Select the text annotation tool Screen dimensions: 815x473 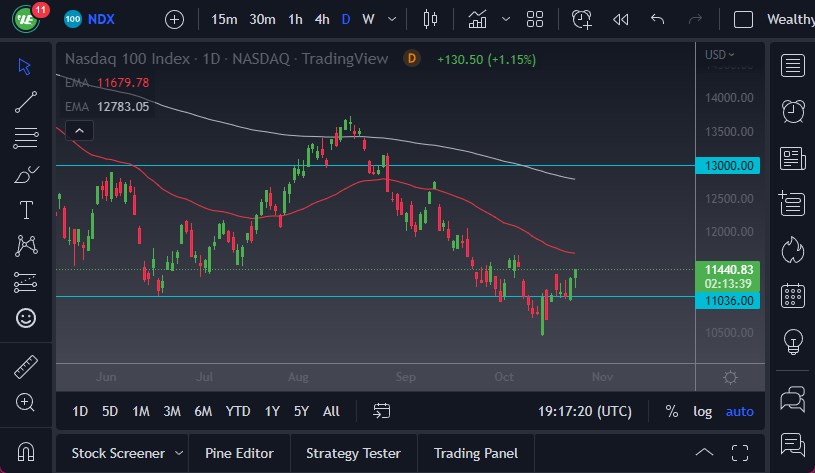tap(27, 210)
